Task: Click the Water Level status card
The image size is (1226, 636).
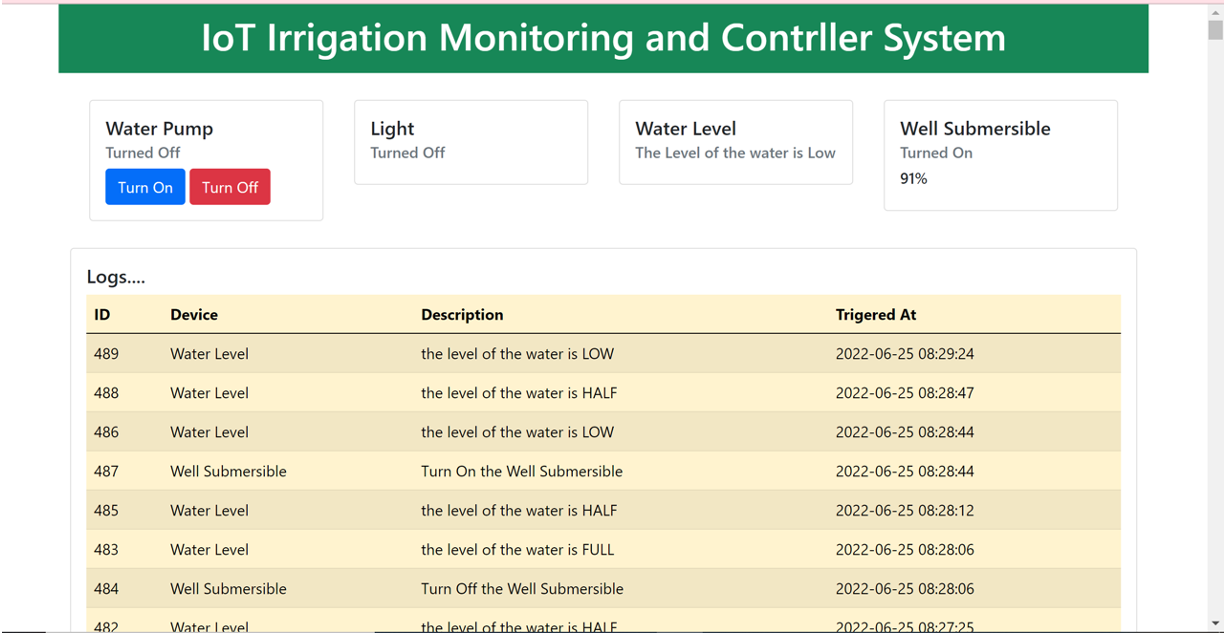Action: pyautogui.click(x=735, y=141)
